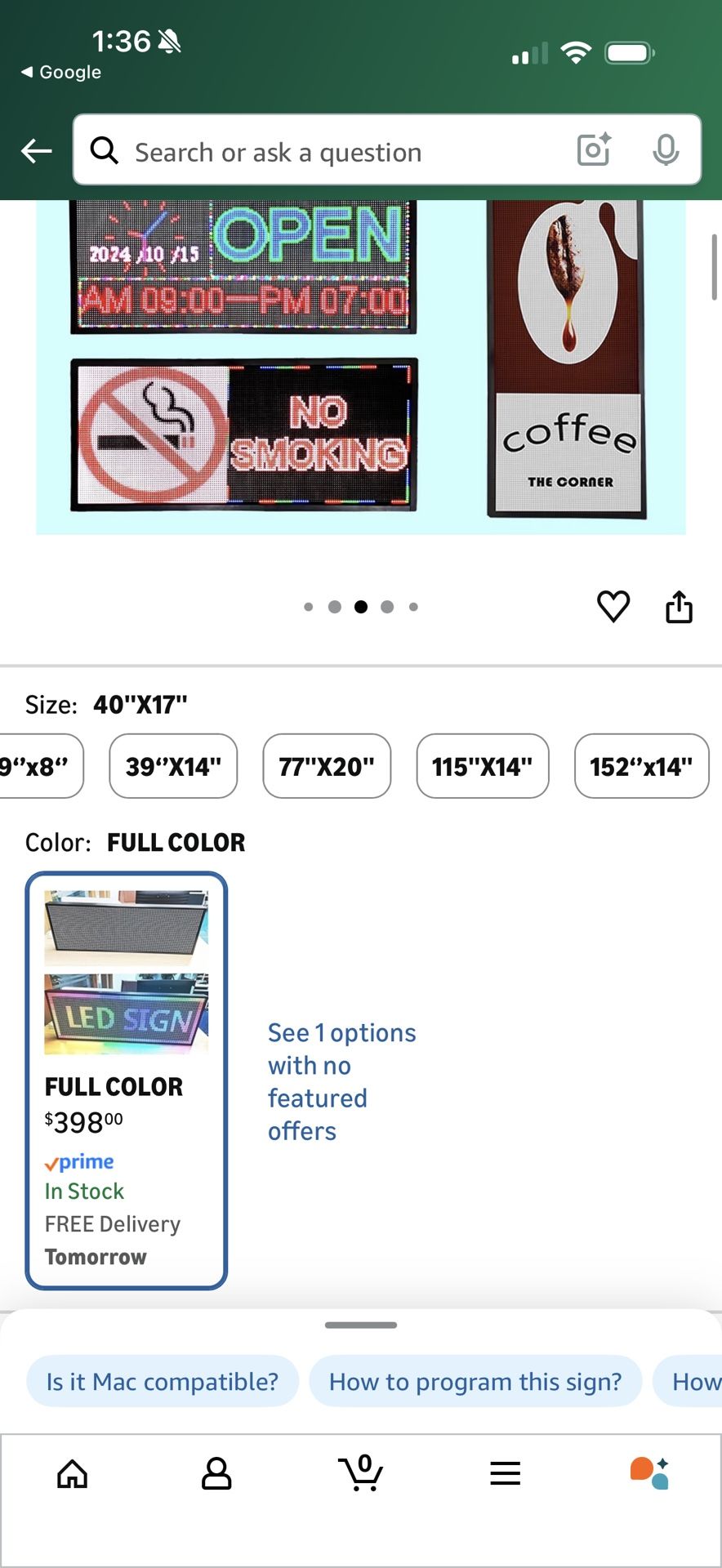Screen dimensions: 722x1568
Task: Choose the 115"X14" size option
Action: coord(482,766)
